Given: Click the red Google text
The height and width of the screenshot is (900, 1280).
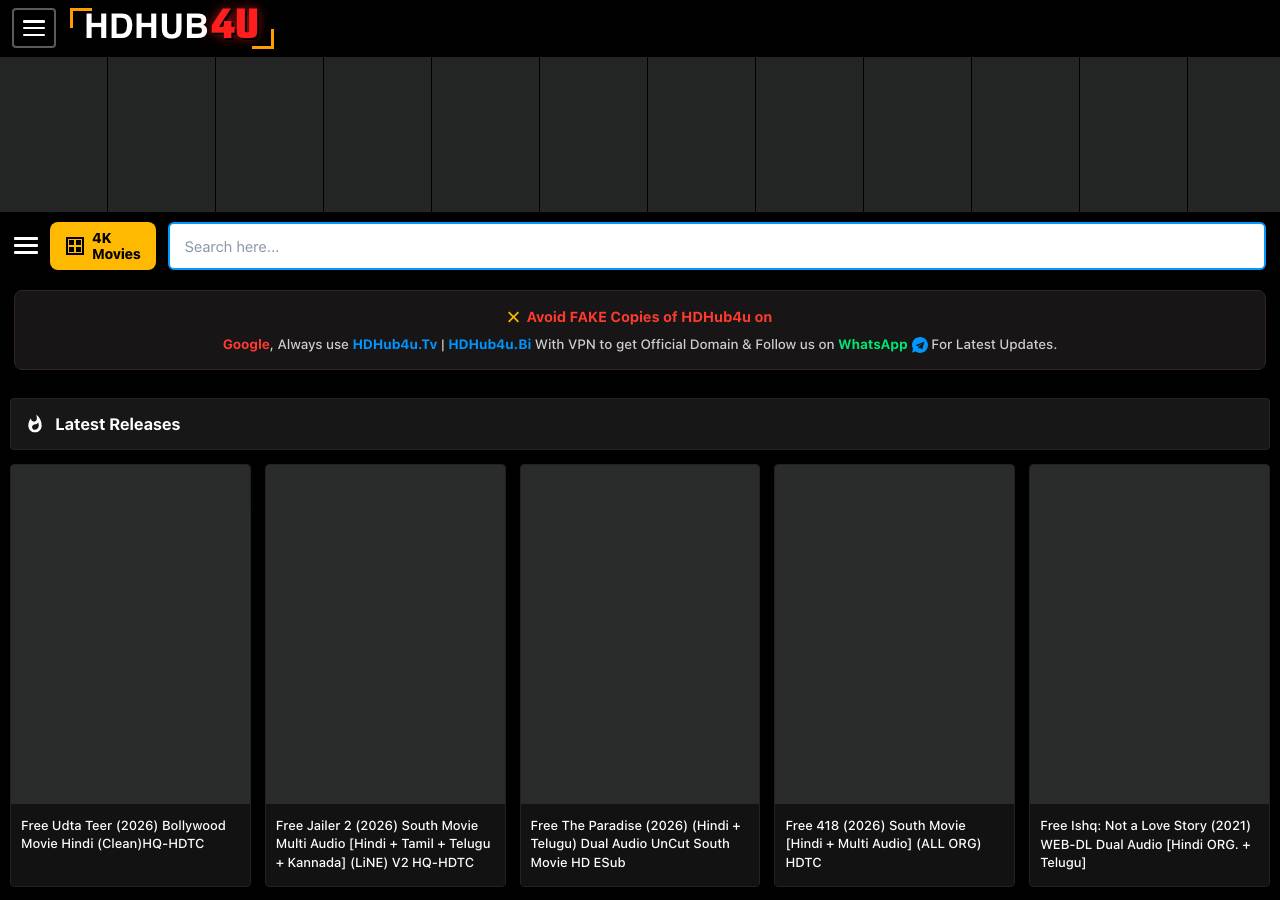Looking at the screenshot, I should (x=246, y=344).
